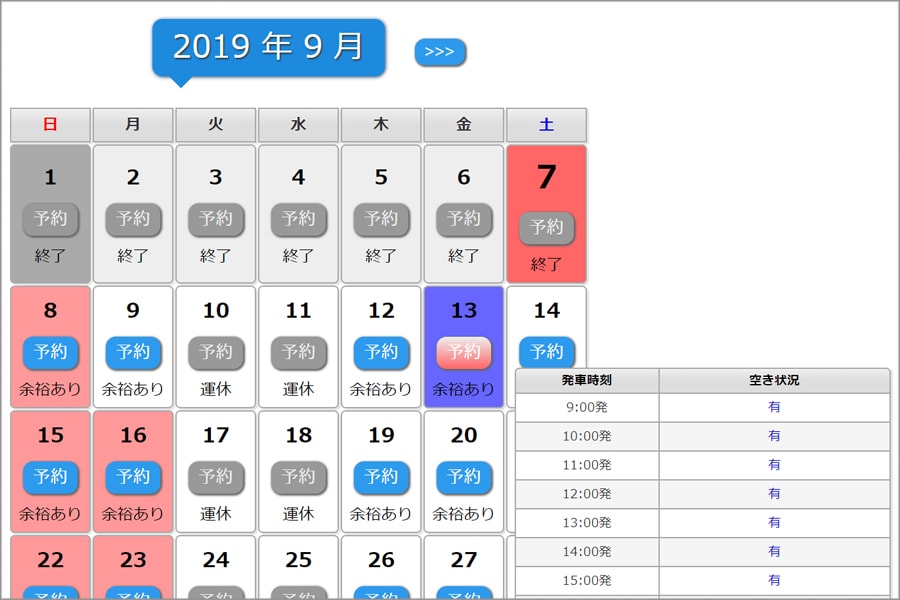Viewport: 900px width, 600px height.
Task: Click the date number 27
Action: coord(464,560)
